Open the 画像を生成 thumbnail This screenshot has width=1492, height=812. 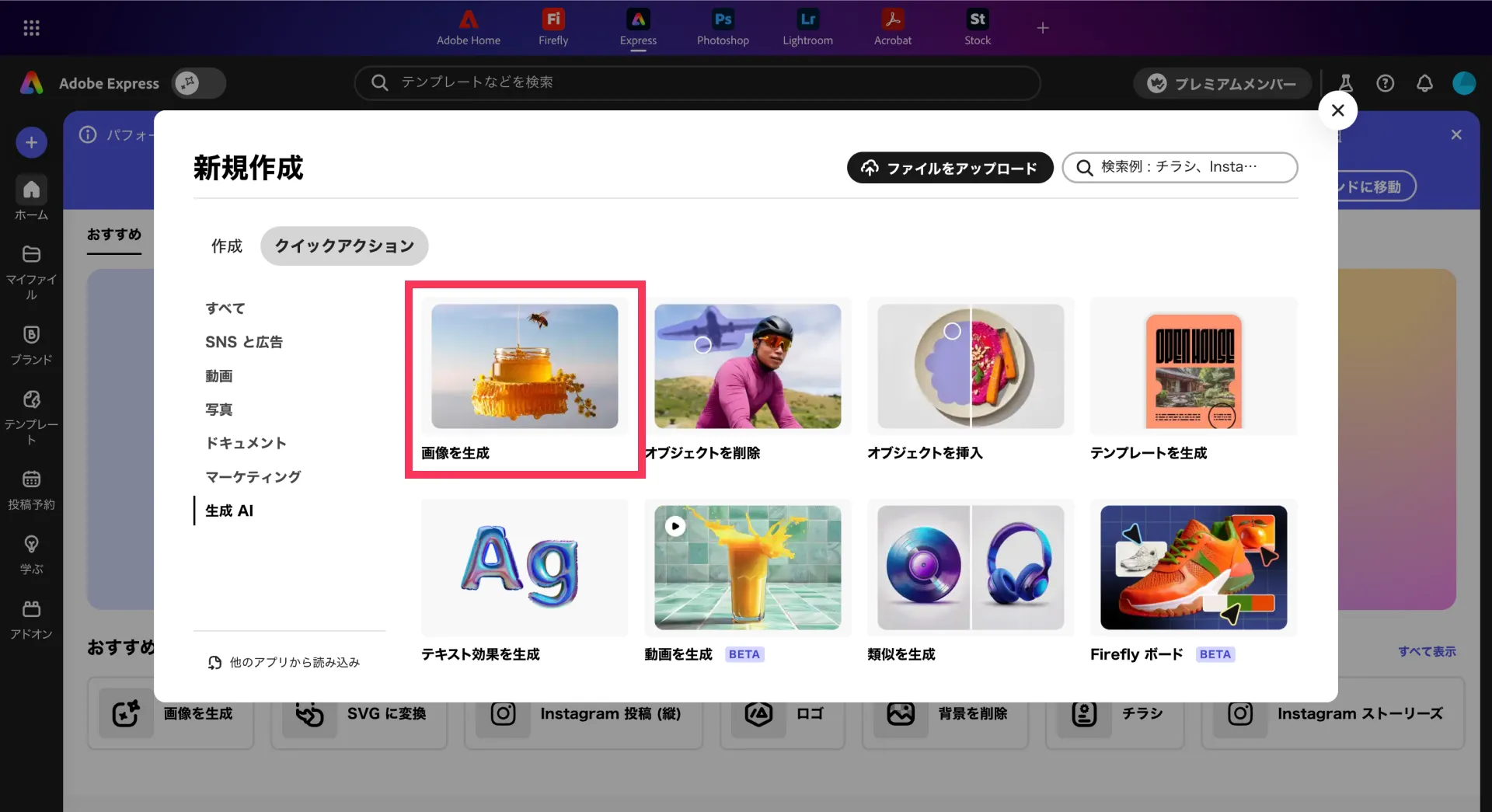pos(525,366)
